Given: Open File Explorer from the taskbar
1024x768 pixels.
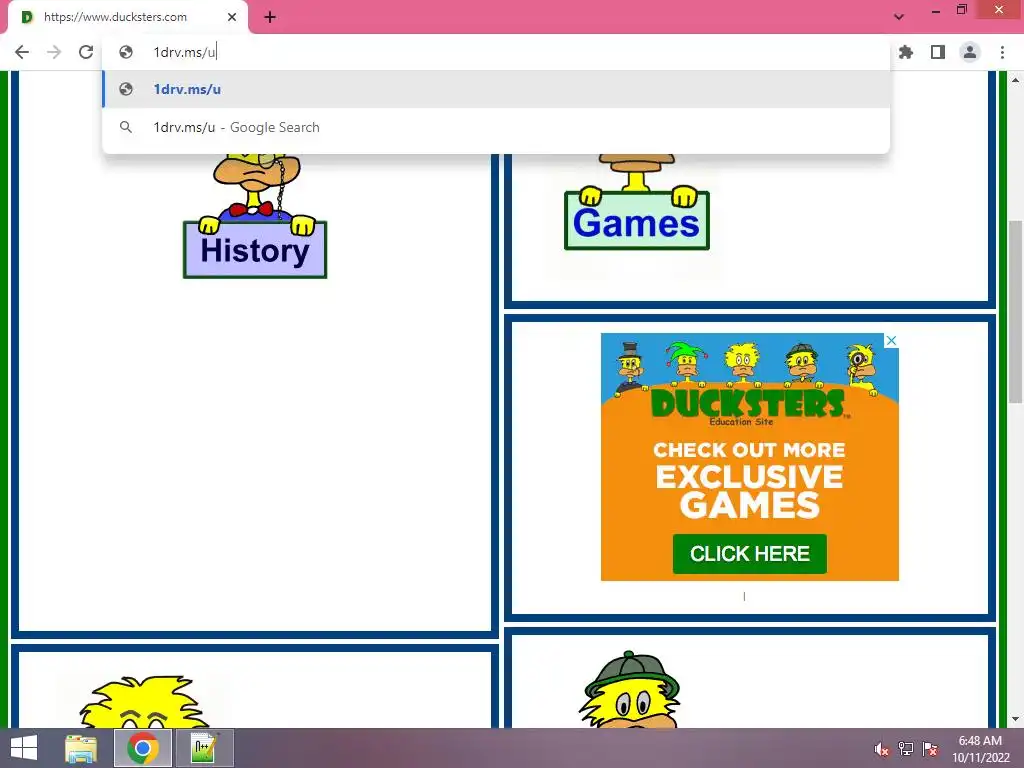Looking at the screenshot, I should [81, 748].
